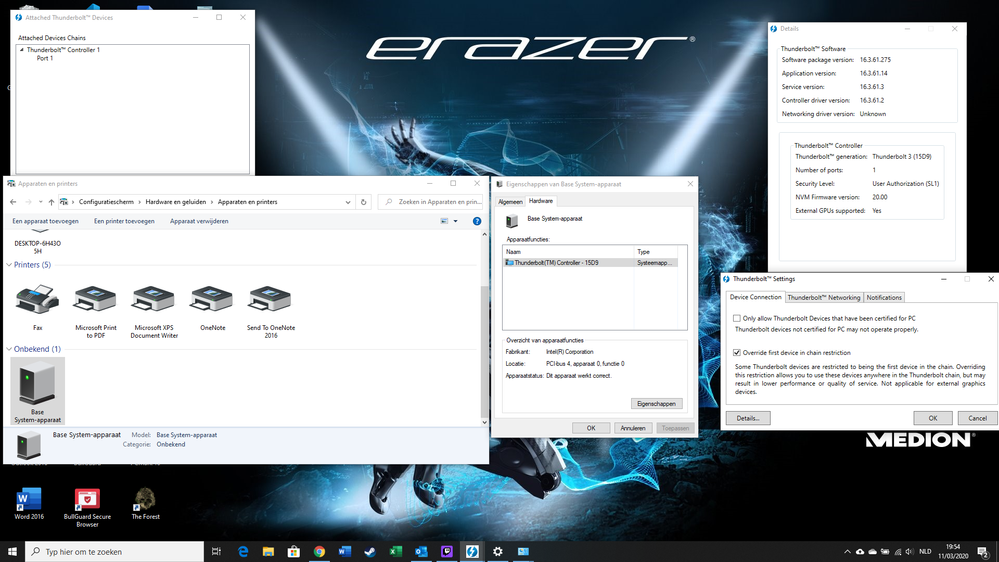
Task: Open BullGuard Secure Browser desktop shortcut
Action: [x=87, y=500]
